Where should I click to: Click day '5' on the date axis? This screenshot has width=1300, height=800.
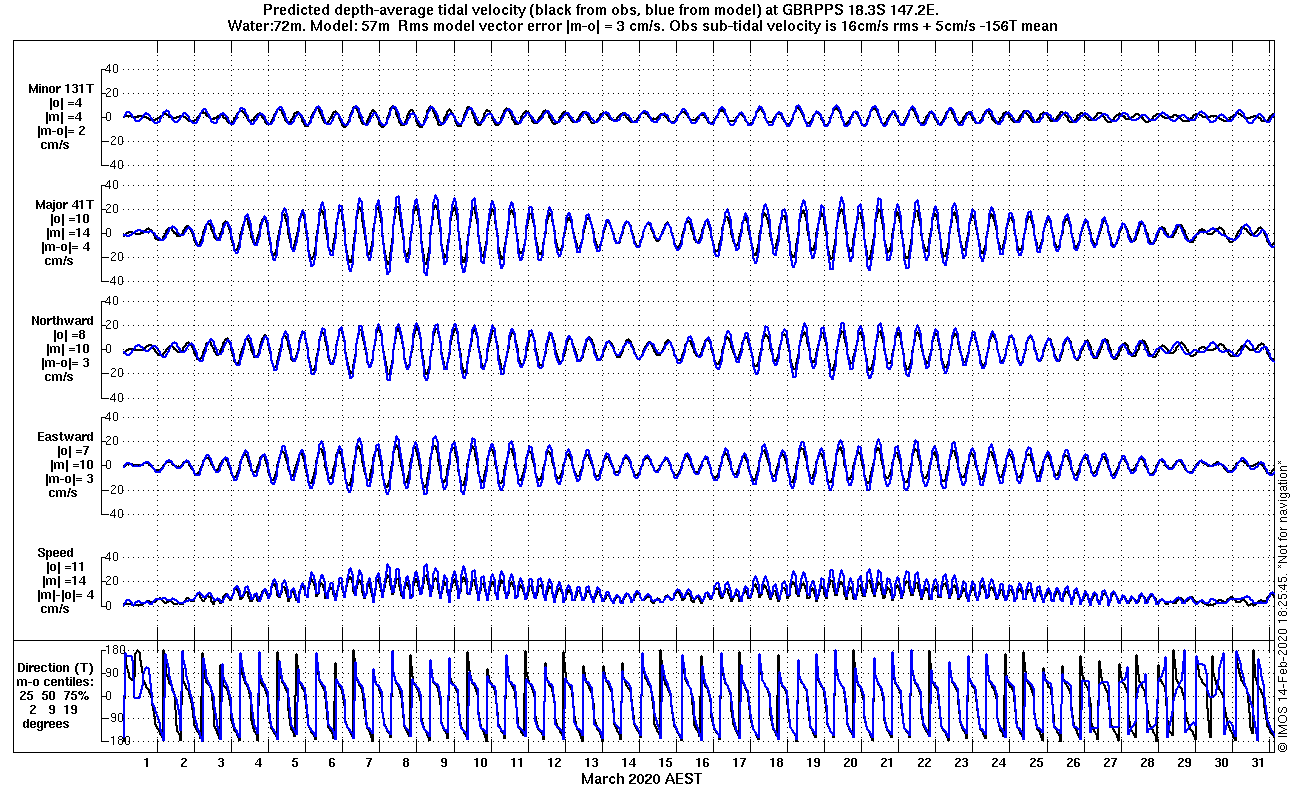pos(295,763)
